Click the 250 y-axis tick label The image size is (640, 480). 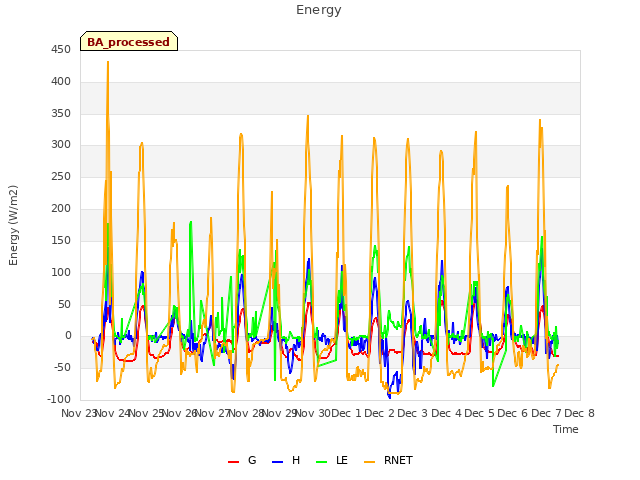[61, 177]
